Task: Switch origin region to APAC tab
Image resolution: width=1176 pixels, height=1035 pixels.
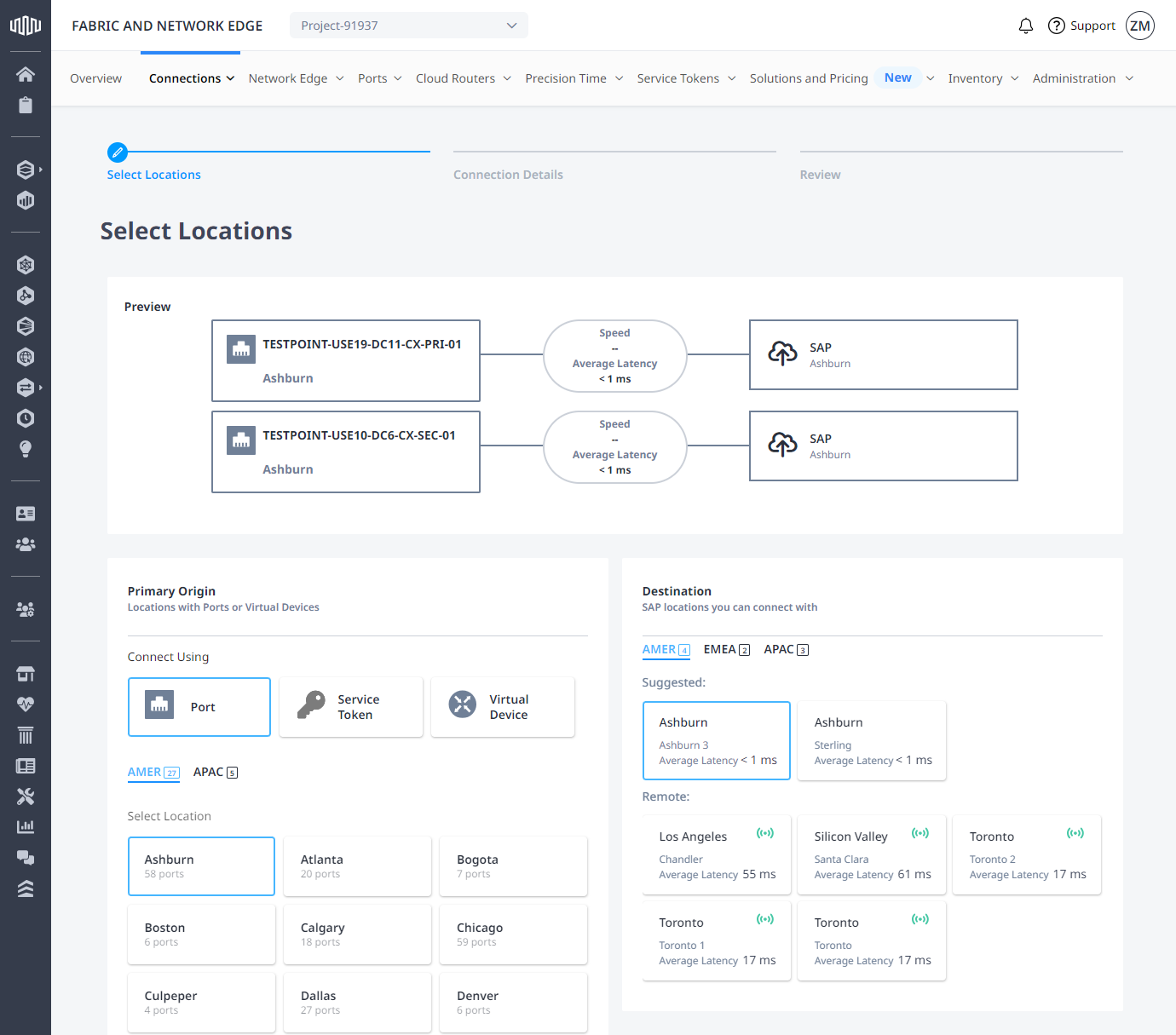Action: (216, 772)
